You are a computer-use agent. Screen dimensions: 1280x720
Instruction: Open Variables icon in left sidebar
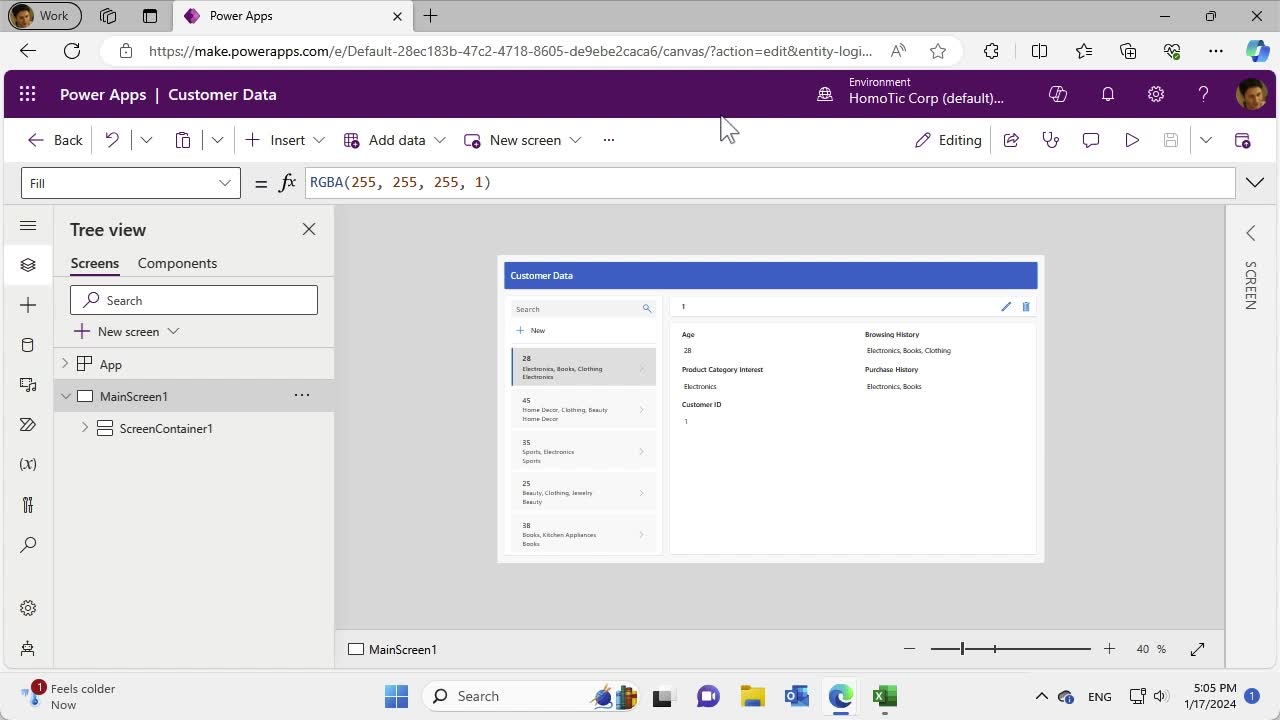28,464
